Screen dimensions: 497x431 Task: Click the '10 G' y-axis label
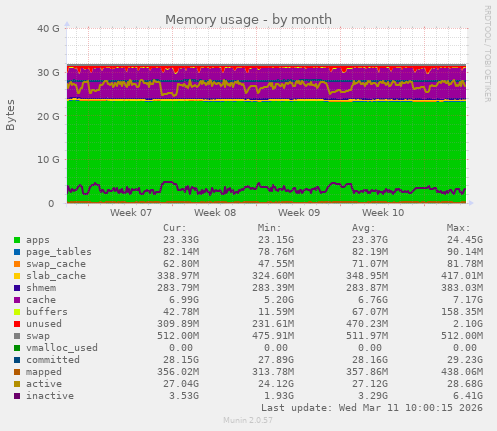click(x=48, y=160)
